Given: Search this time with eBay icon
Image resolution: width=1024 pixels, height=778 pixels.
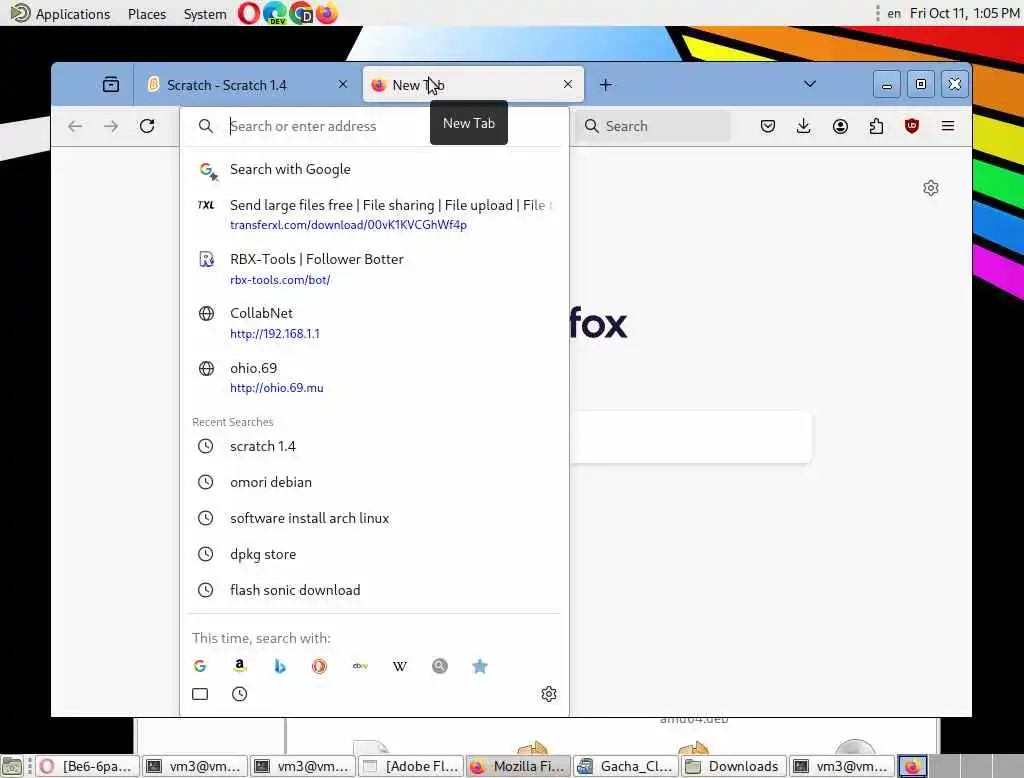Looking at the screenshot, I should [360, 666].
